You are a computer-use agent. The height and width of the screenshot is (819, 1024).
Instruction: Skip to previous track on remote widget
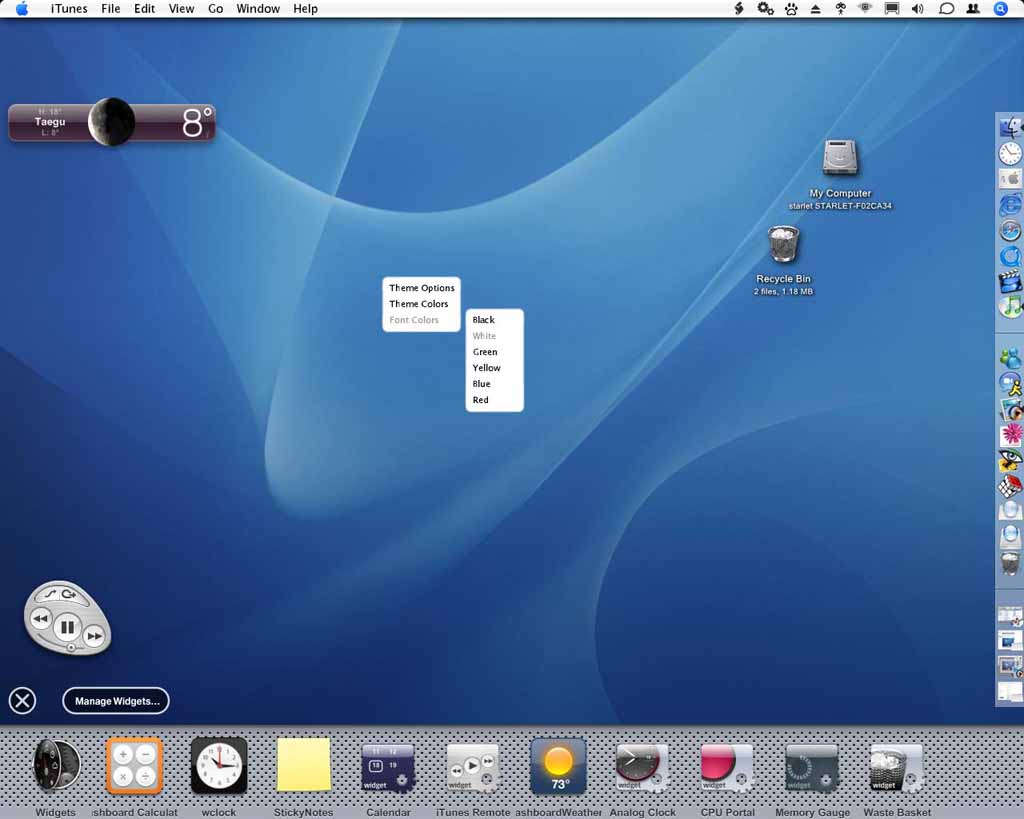[40, 618]
